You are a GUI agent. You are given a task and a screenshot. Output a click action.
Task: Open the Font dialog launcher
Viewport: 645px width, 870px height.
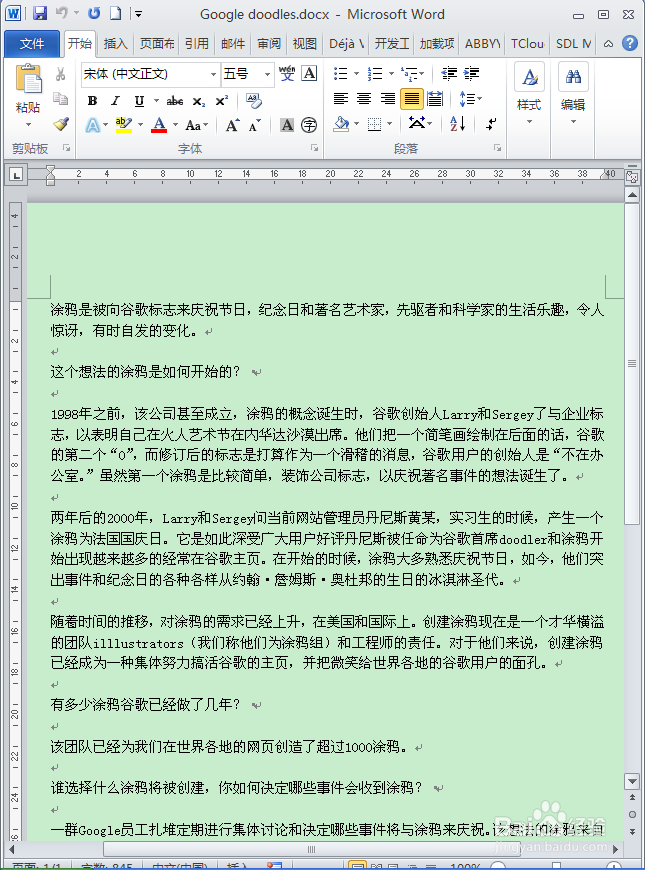(x=315, y=148)
